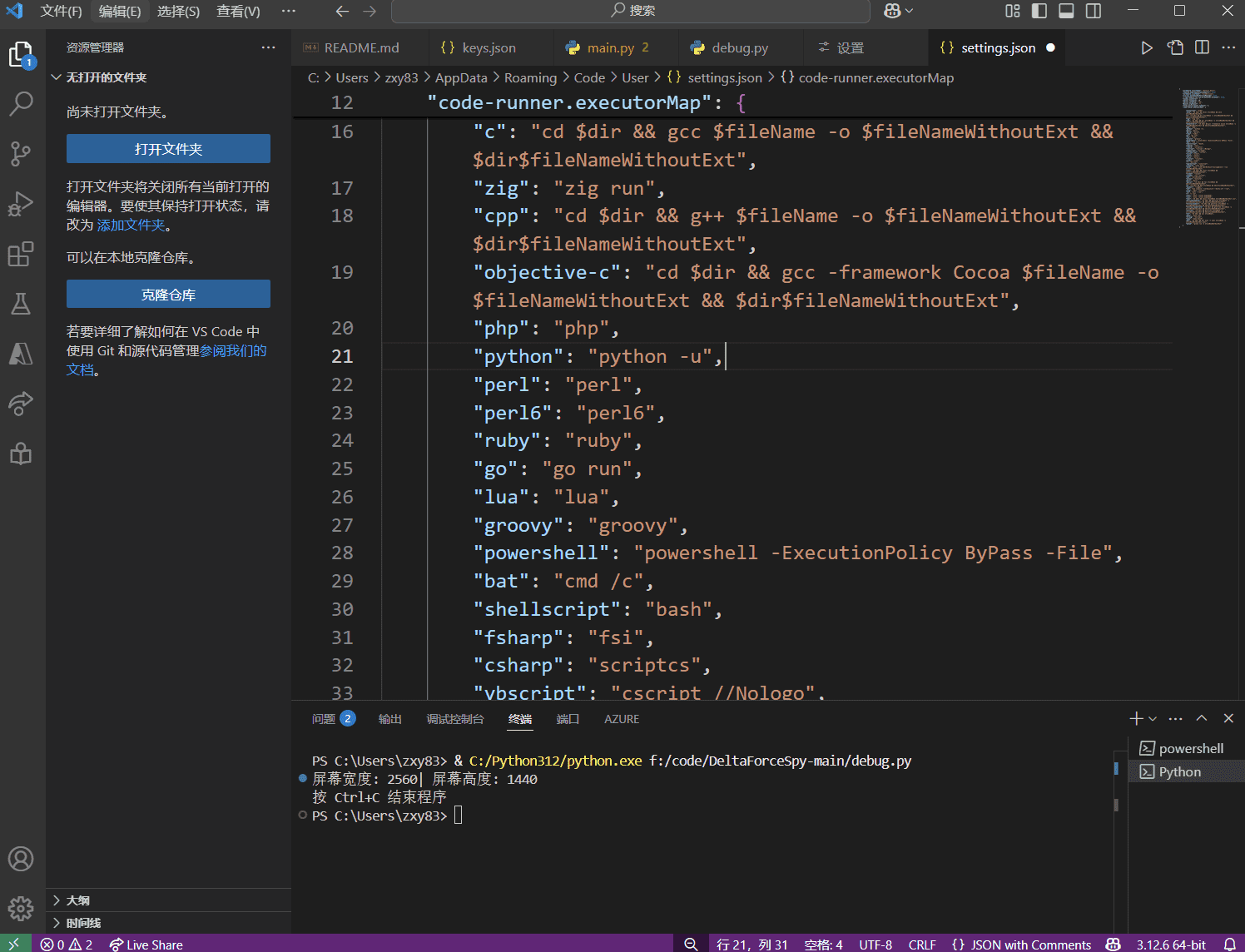The height and width of the screenshot is (952, 1245).
Task: Click the 打开文件夹 button
Action: (167, 149)
